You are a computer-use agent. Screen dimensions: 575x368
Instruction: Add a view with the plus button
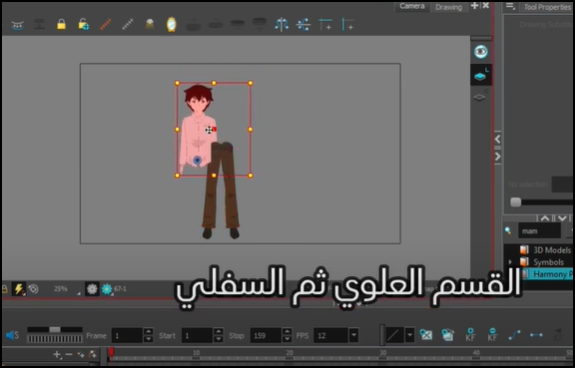click(x=475, y=5)
